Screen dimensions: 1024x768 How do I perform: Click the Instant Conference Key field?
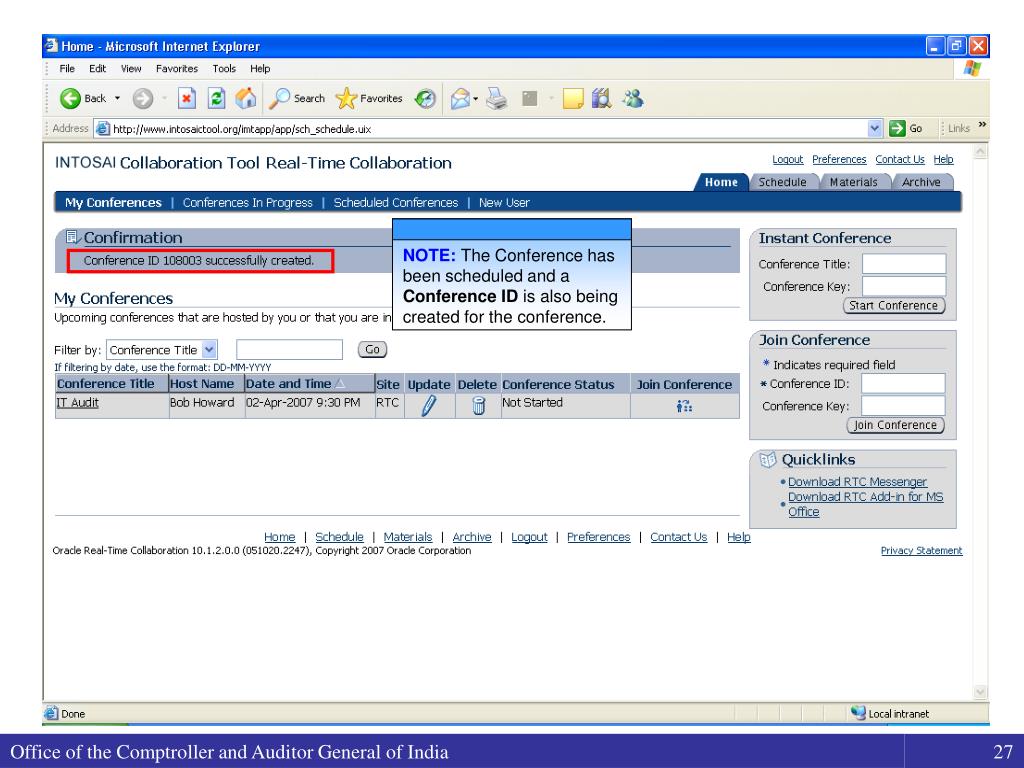(x=904, y=286)
